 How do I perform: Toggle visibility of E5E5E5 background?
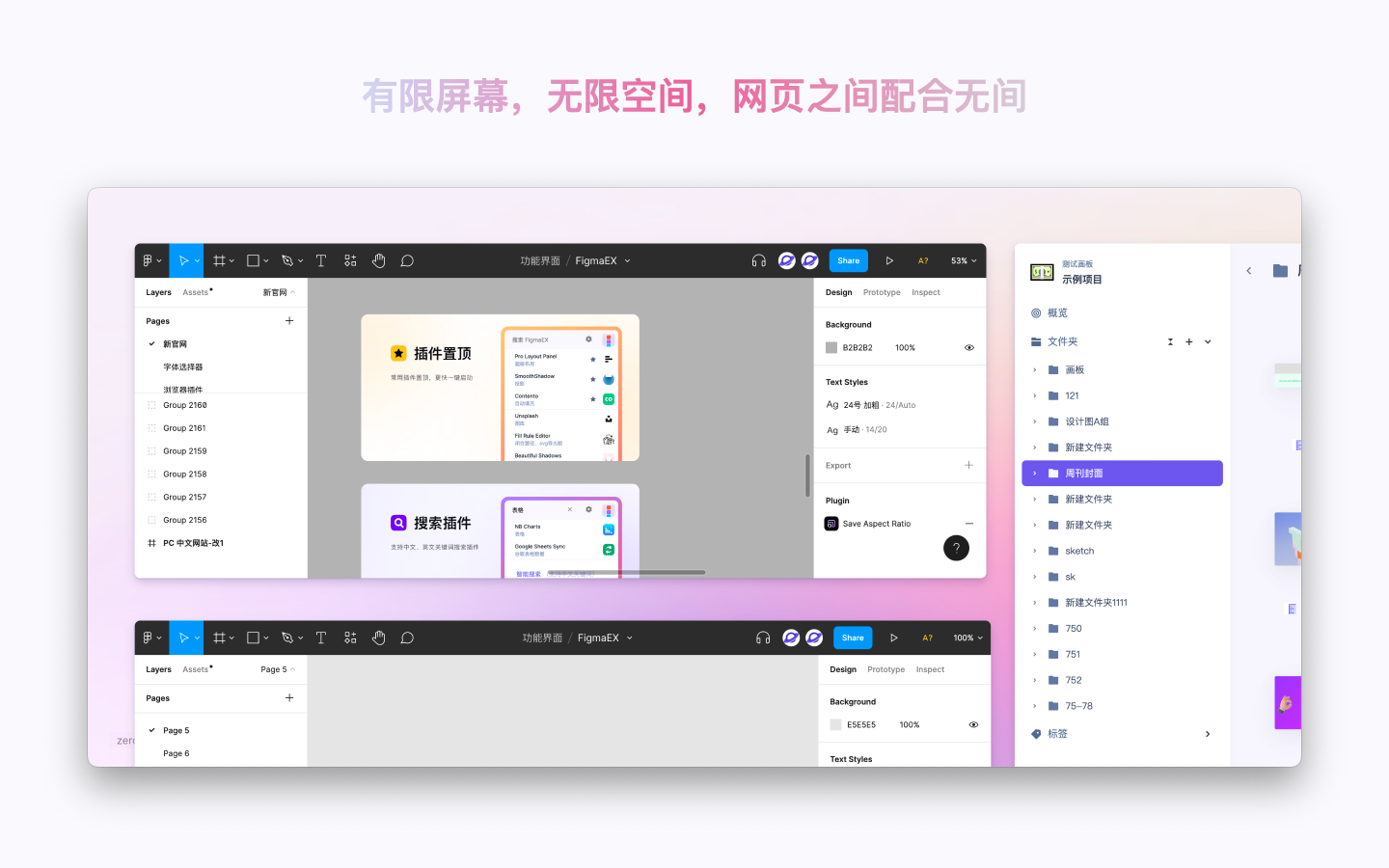(973, 725)
